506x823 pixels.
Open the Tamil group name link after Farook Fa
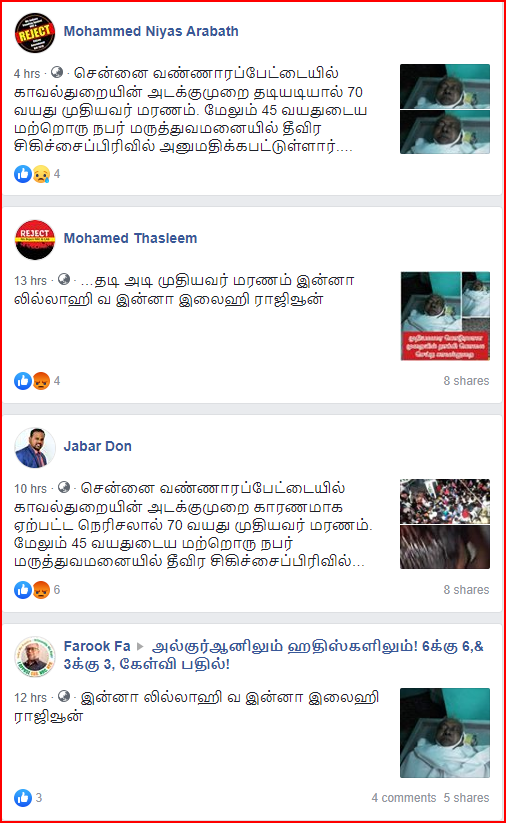pyautogui.click(x=273, y=655)
